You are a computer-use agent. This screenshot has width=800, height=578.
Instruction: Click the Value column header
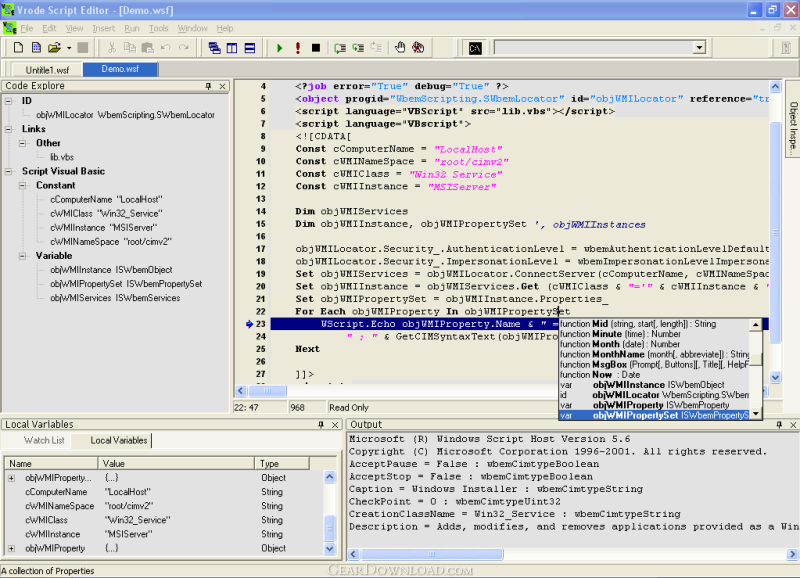coord(176,463)
